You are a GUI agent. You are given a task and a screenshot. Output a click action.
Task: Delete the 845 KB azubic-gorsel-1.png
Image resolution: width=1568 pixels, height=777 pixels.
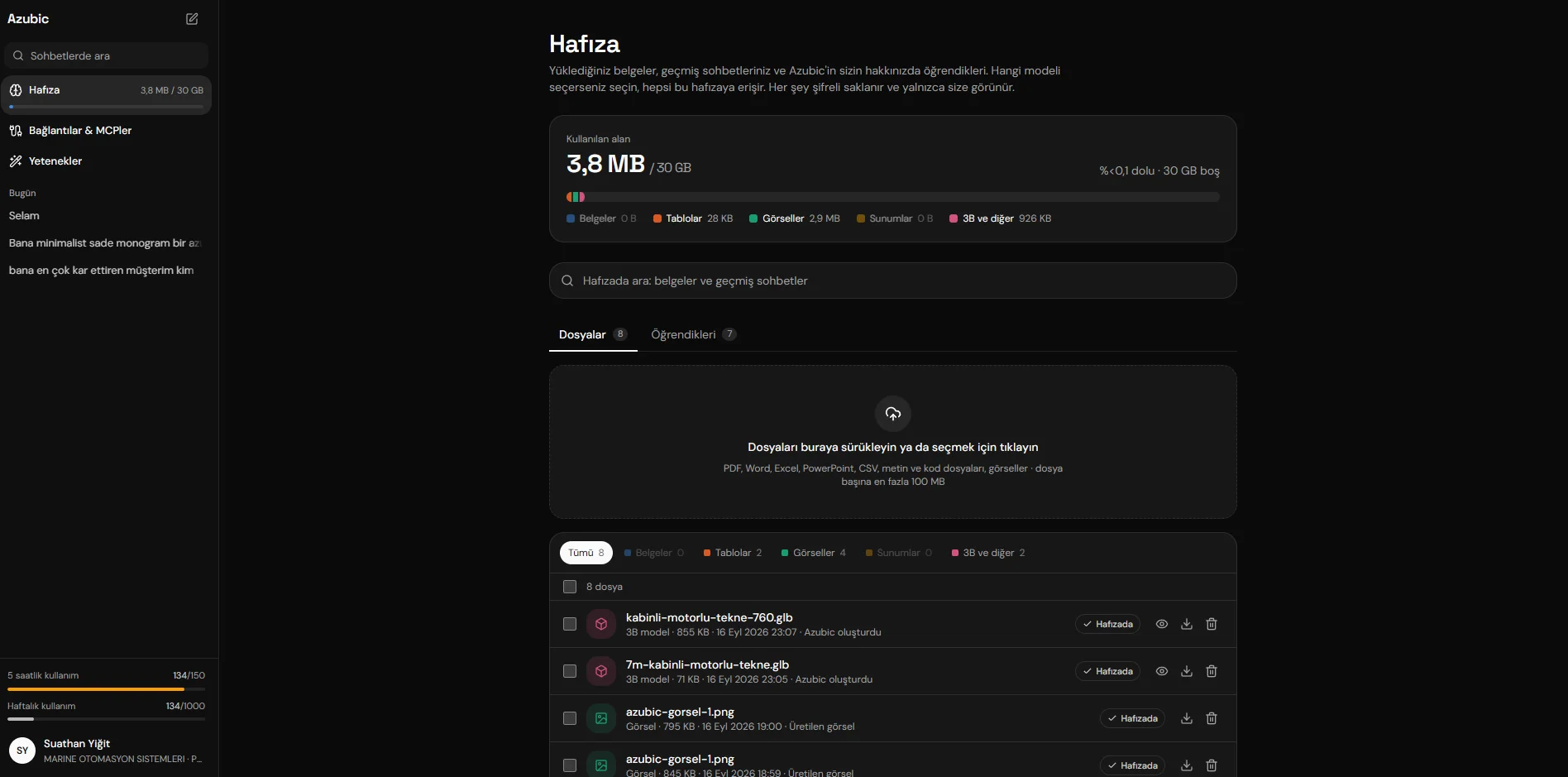tap(1212, 765)
